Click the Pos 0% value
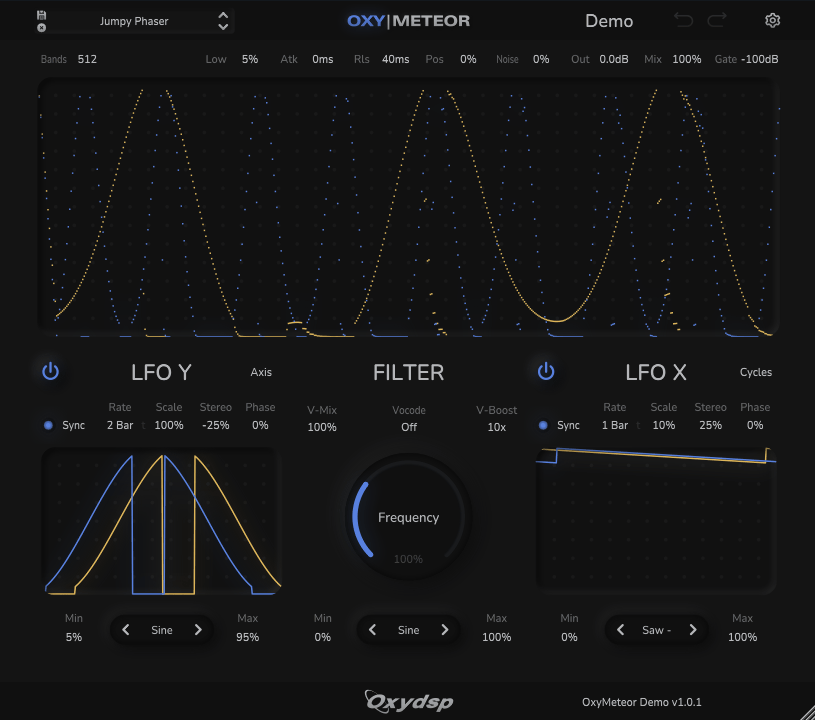Viewport: 815px width, 720px height. (x=468, y=59)
